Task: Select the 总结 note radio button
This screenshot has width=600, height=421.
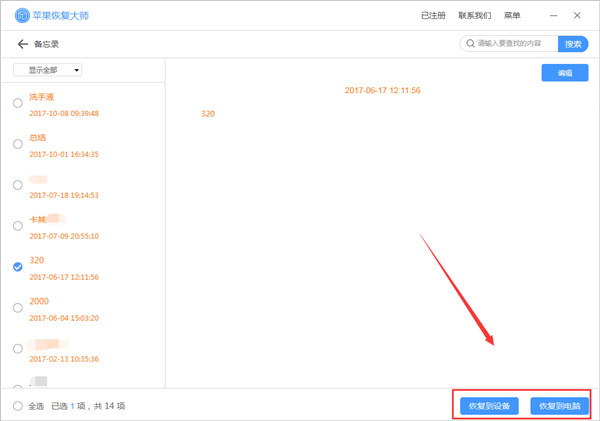Action: tap(18, 144)
